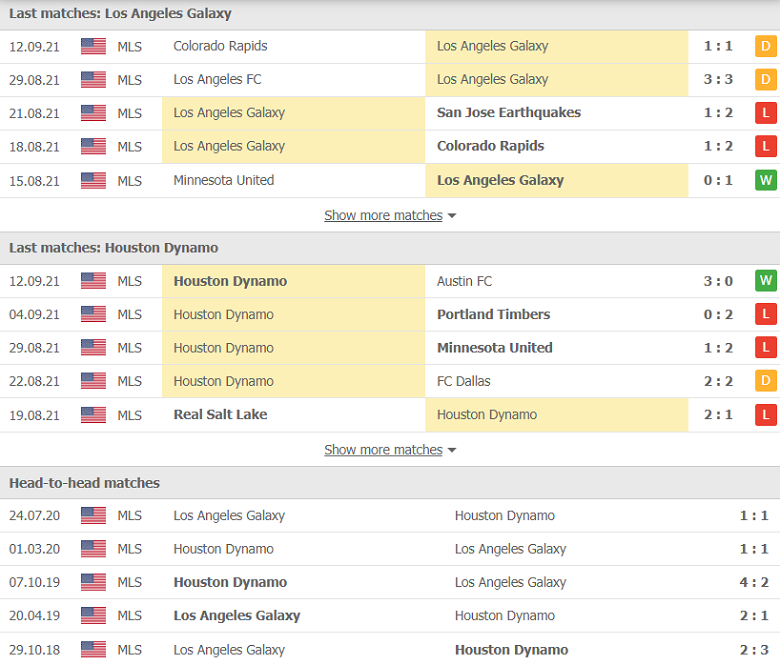
Task: Open the Portland Timbers team link
Action: (x=493, y=314)
